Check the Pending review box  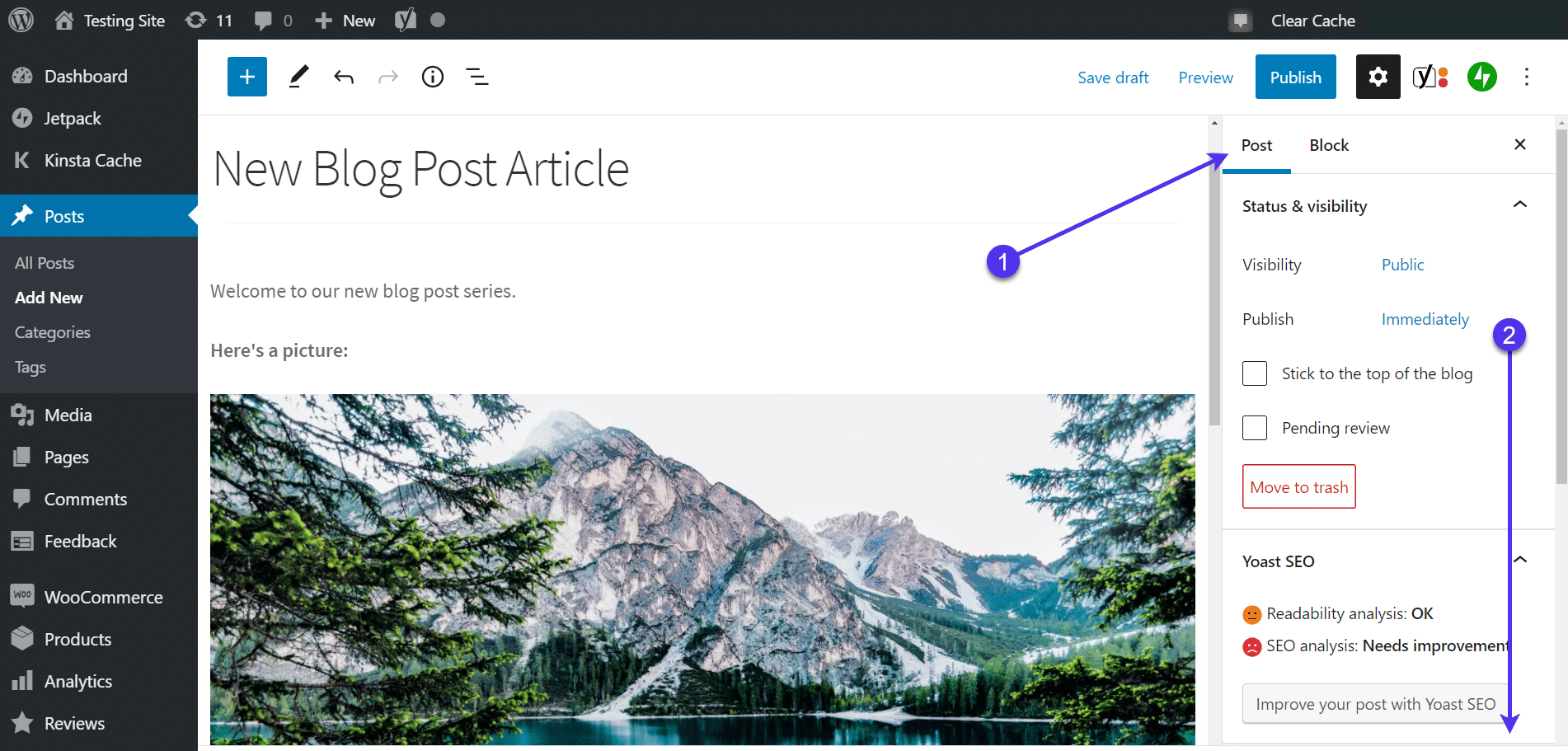(x=1254, y=427)
